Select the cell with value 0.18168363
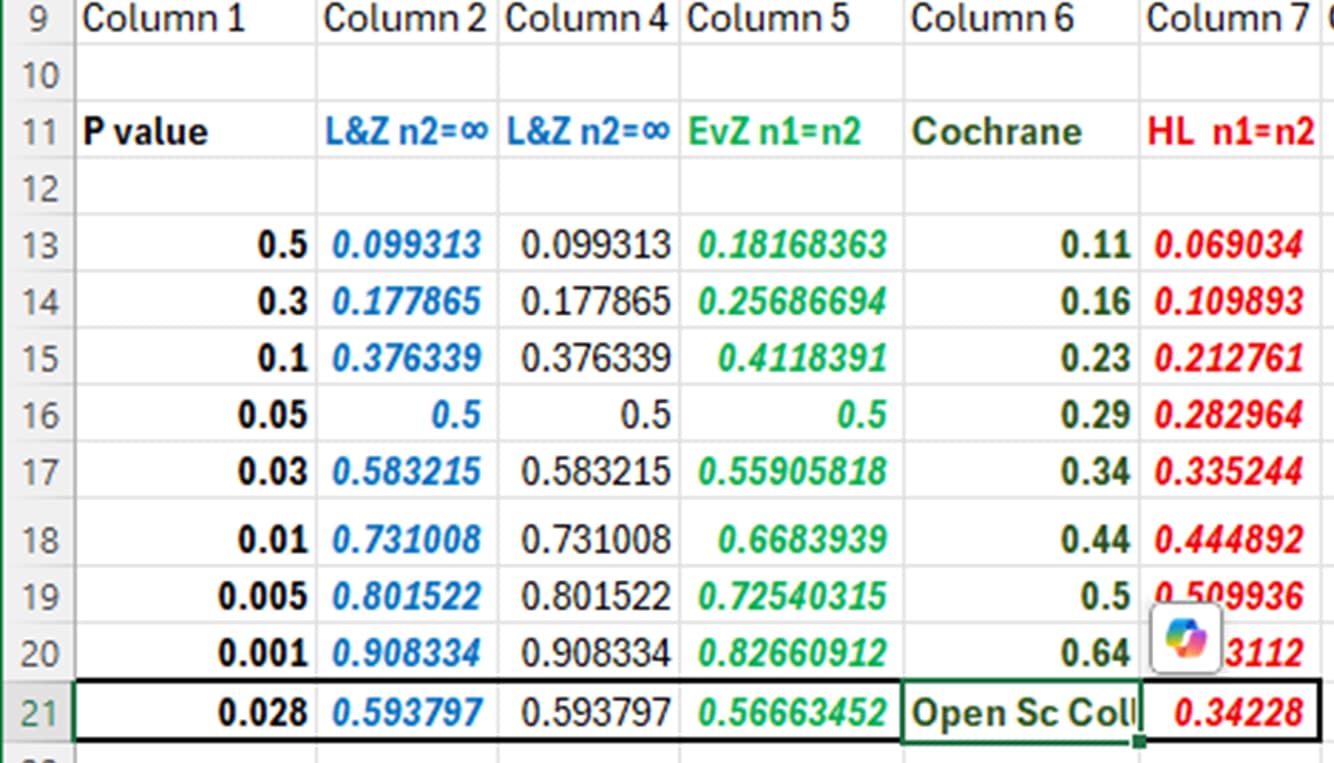 [x=792, y=245]
